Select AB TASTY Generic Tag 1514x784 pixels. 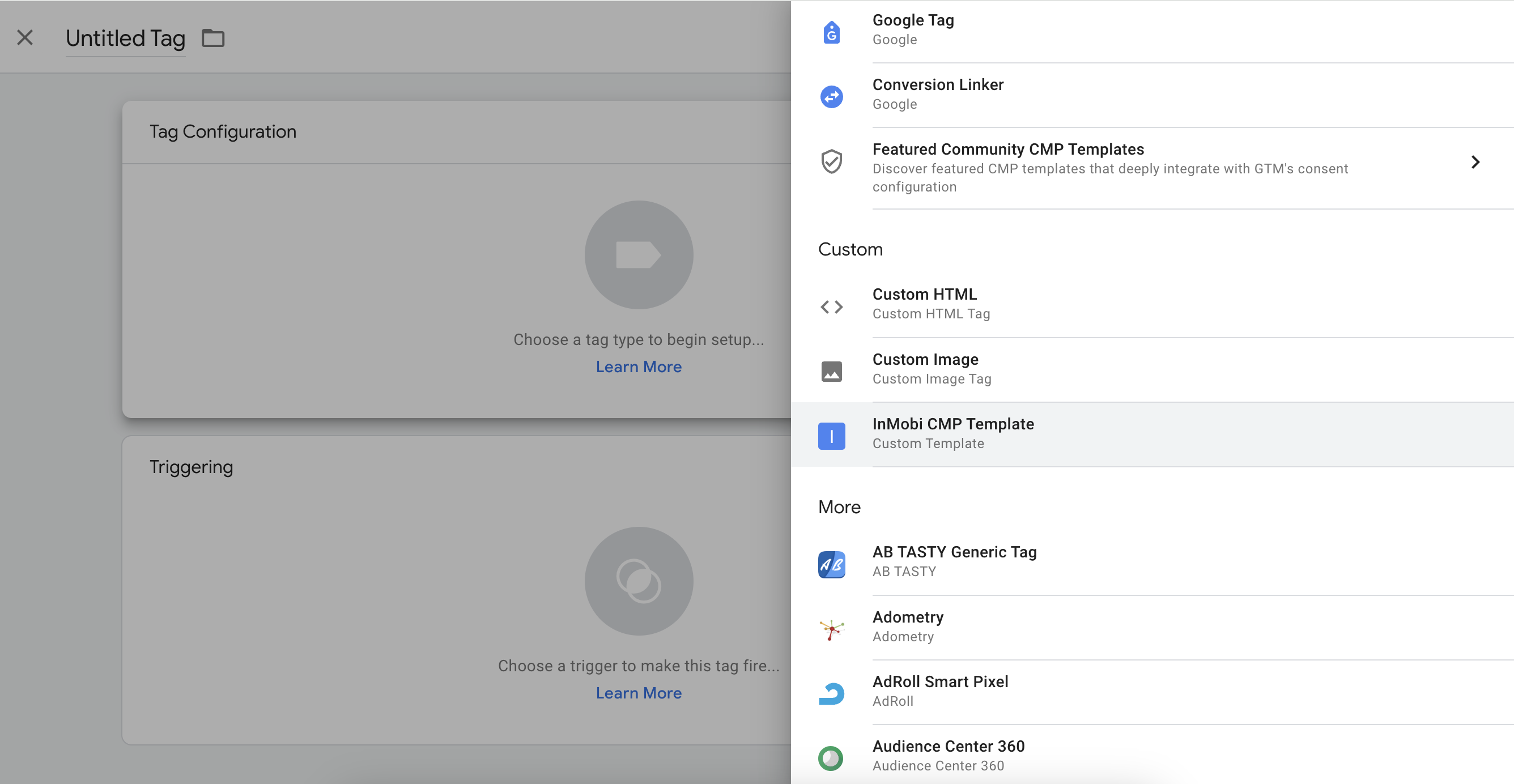click(x=1152, y=563)
